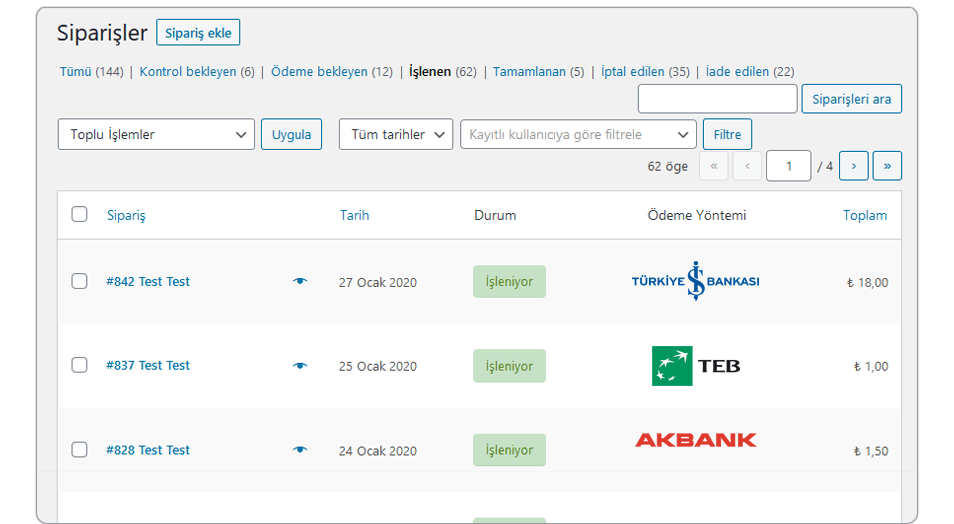The height and width of the screenshot is (524, 954).
Task: Click the total ₺ 1,50
Action: pyautogui.click(x=871, y=451)
